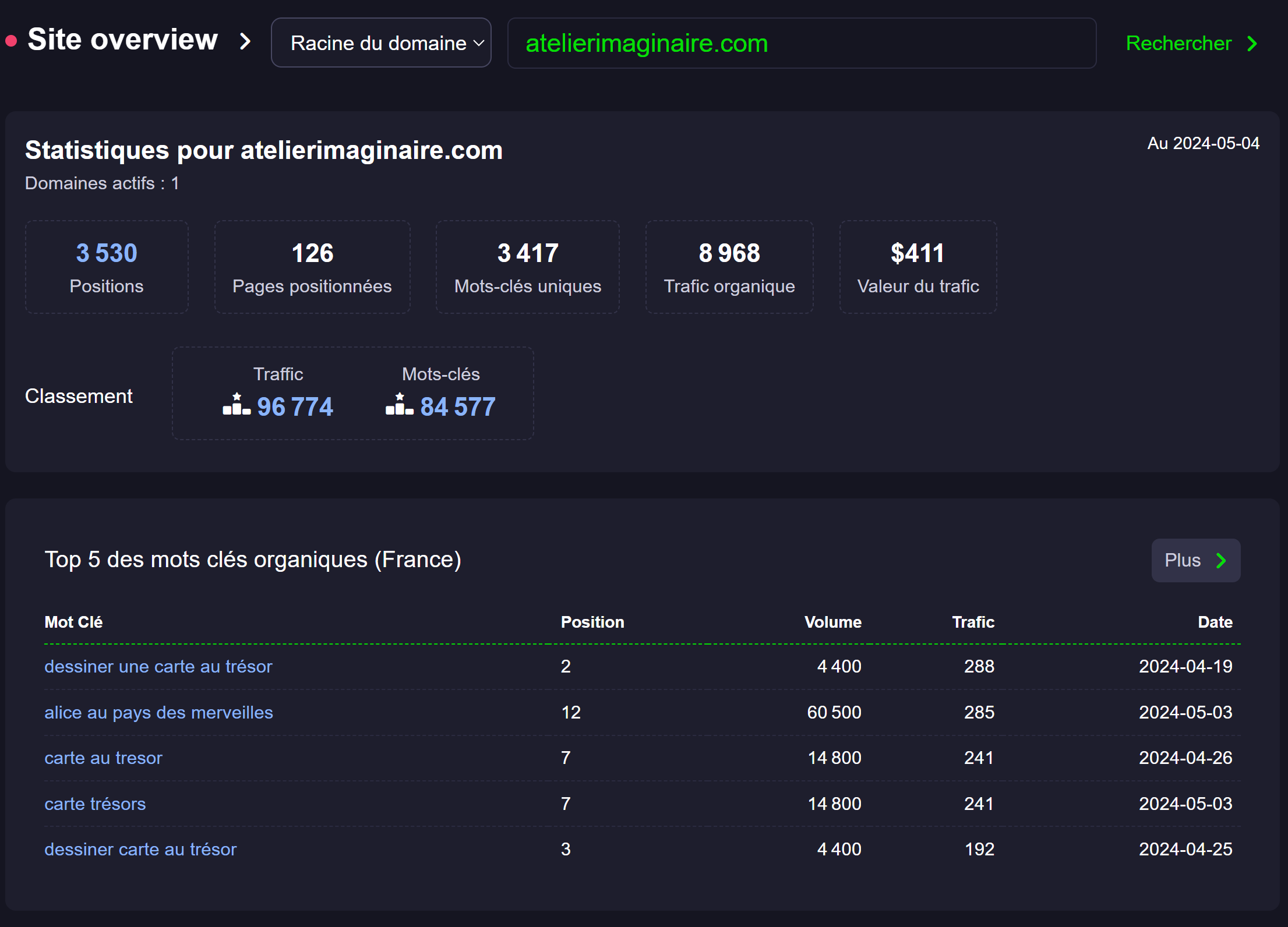Open keyword alice au pays des merveilles
Image resolution: width=1288 pixels, height=927 pixels.
tap(158, 713)
